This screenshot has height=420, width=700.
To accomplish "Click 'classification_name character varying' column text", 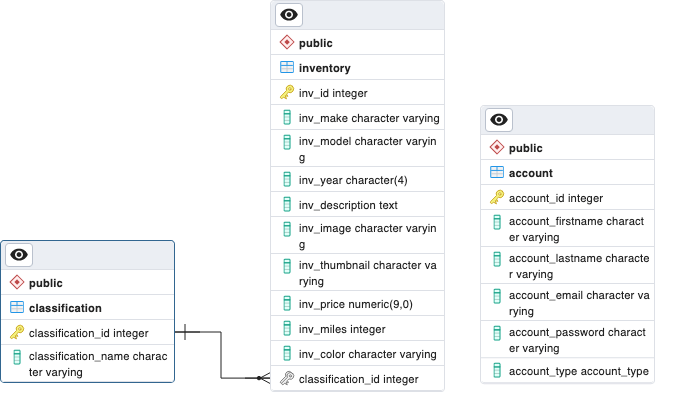I will click(x=98, y=364).
